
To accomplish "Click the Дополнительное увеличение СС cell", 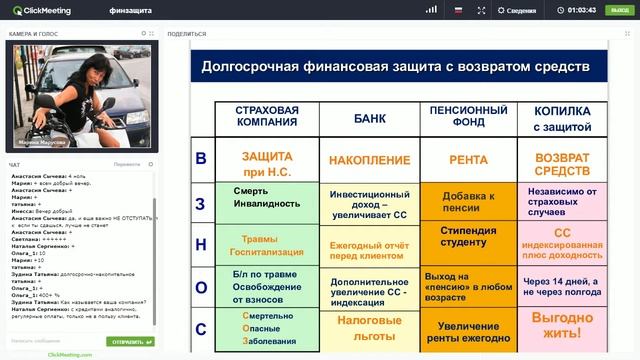I will click(370, 289).
